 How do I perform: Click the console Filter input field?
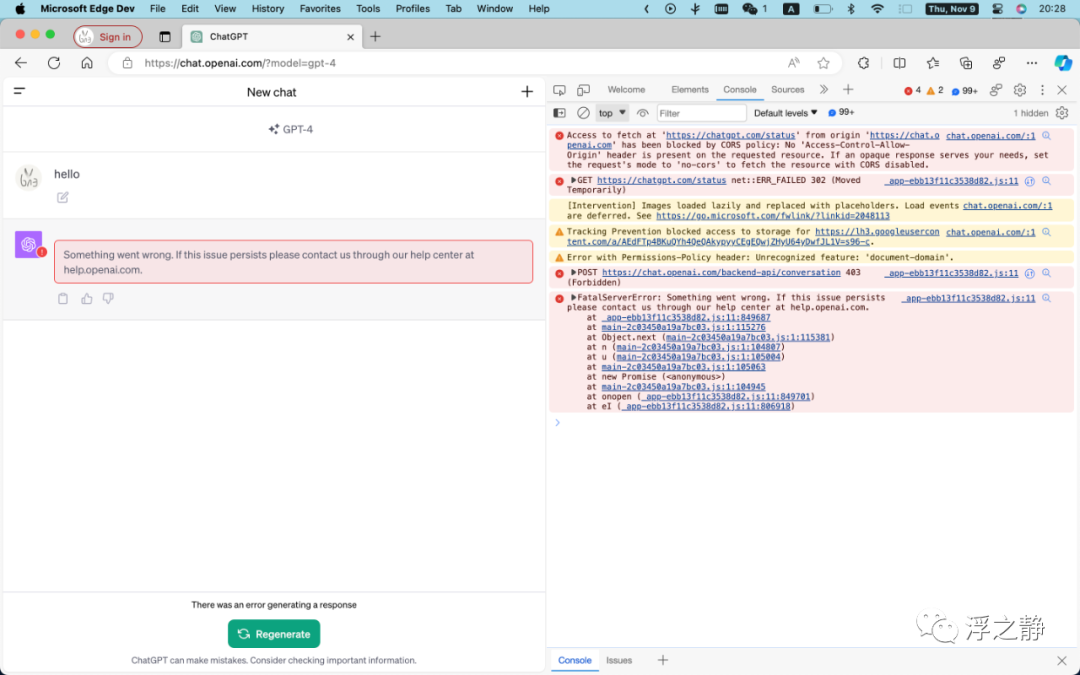[x=701, y=113]
